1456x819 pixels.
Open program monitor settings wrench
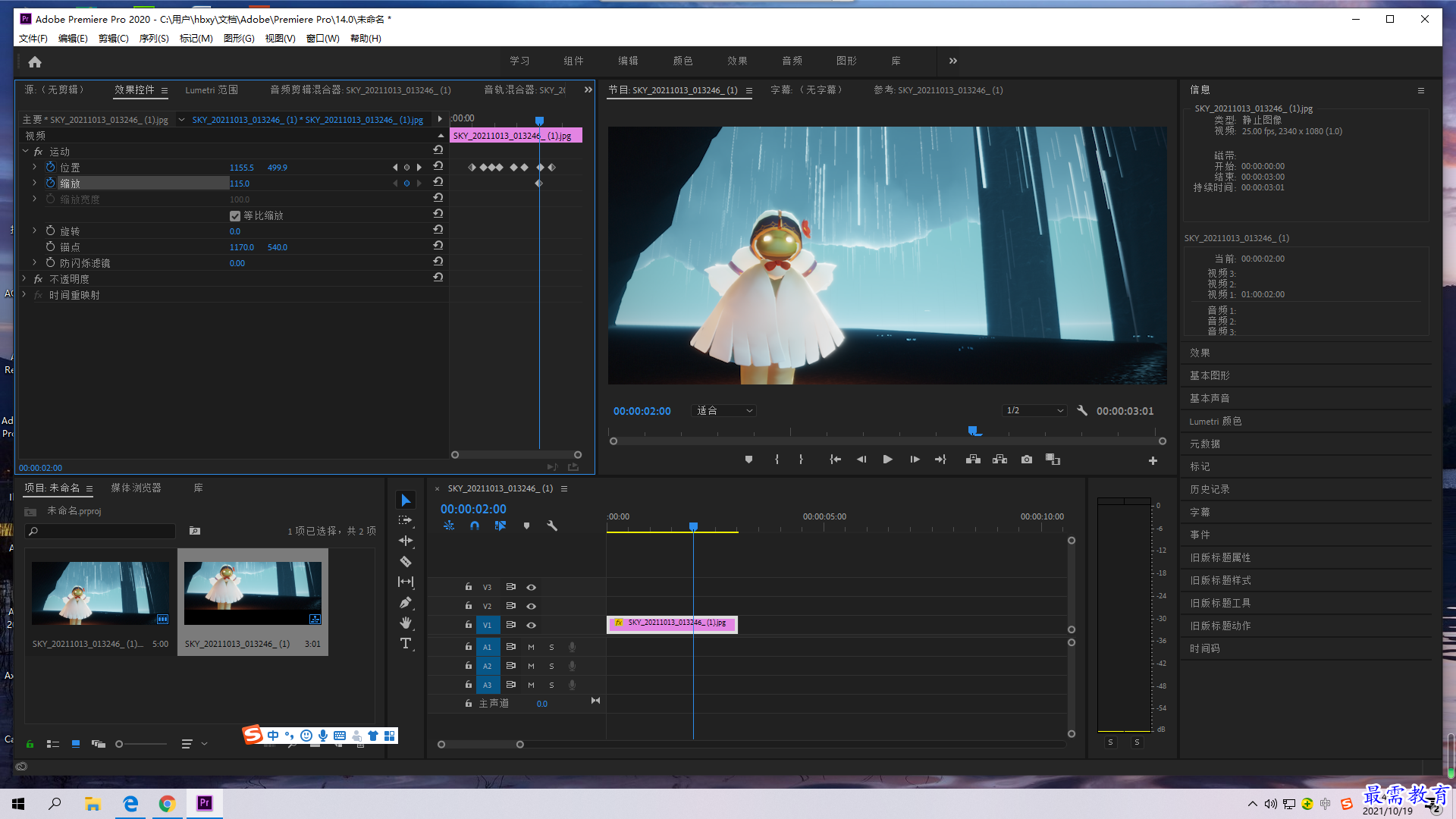[1082, 410]
